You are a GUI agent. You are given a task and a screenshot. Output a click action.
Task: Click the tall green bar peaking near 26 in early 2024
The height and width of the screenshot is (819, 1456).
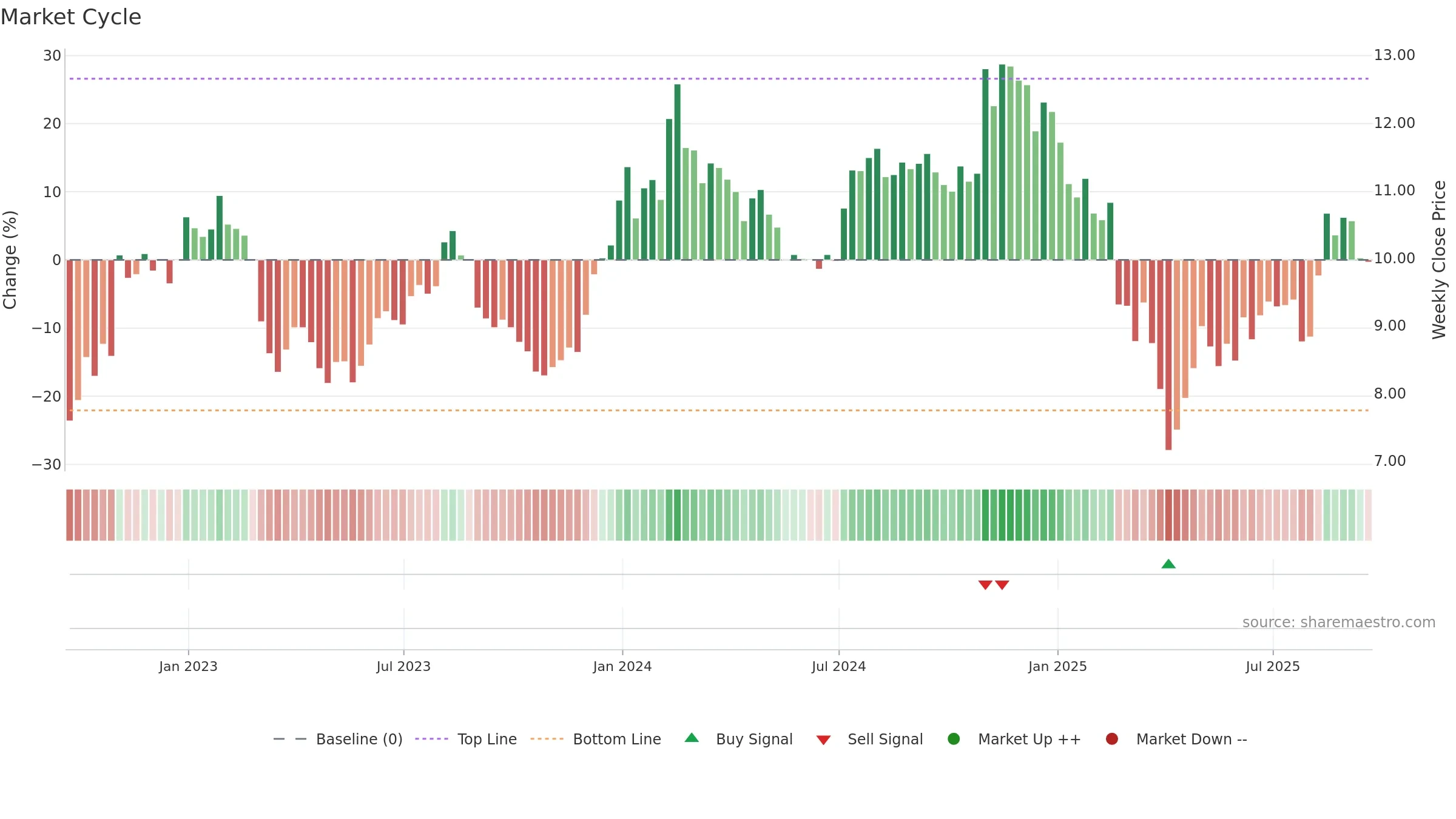pyautogui.click(x=678, y=172)
